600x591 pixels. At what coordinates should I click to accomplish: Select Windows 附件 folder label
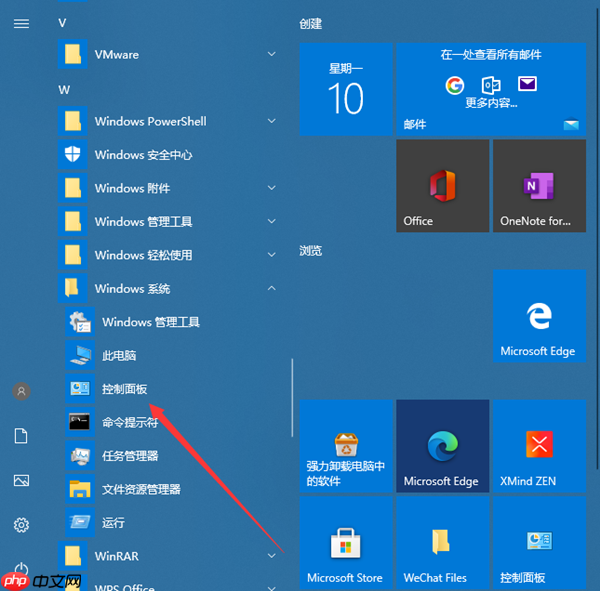pos(132,188)
